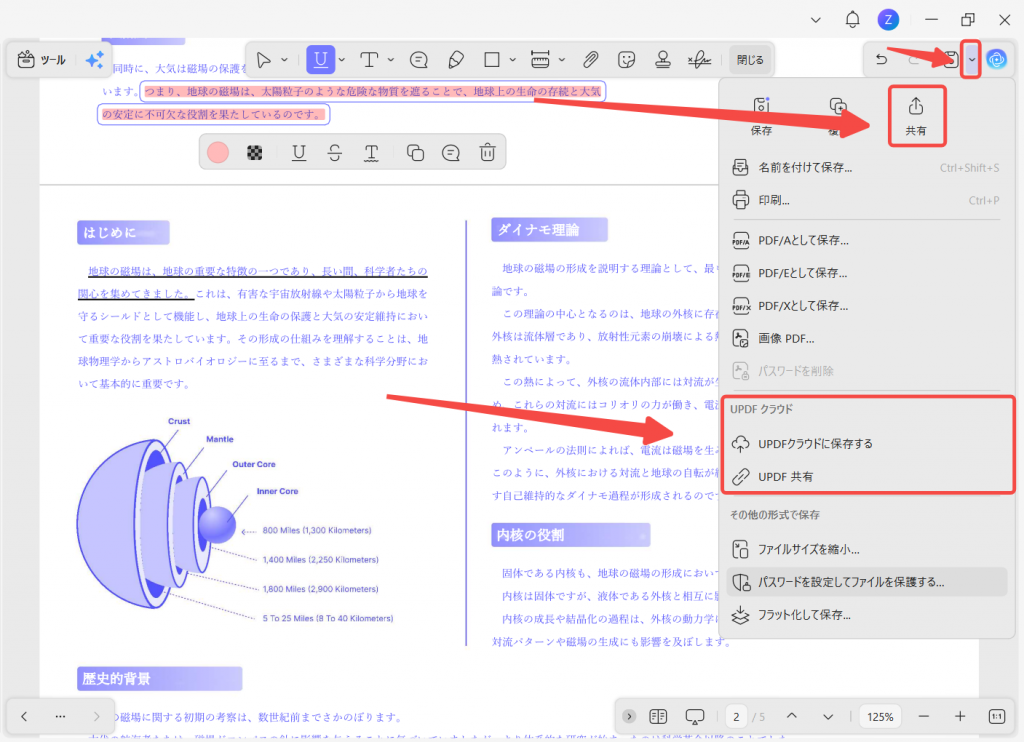1024x742 pixels.
Task: Copy the highlighted text via popup icon
Action: pyautogui.click(x=415, y=153)
